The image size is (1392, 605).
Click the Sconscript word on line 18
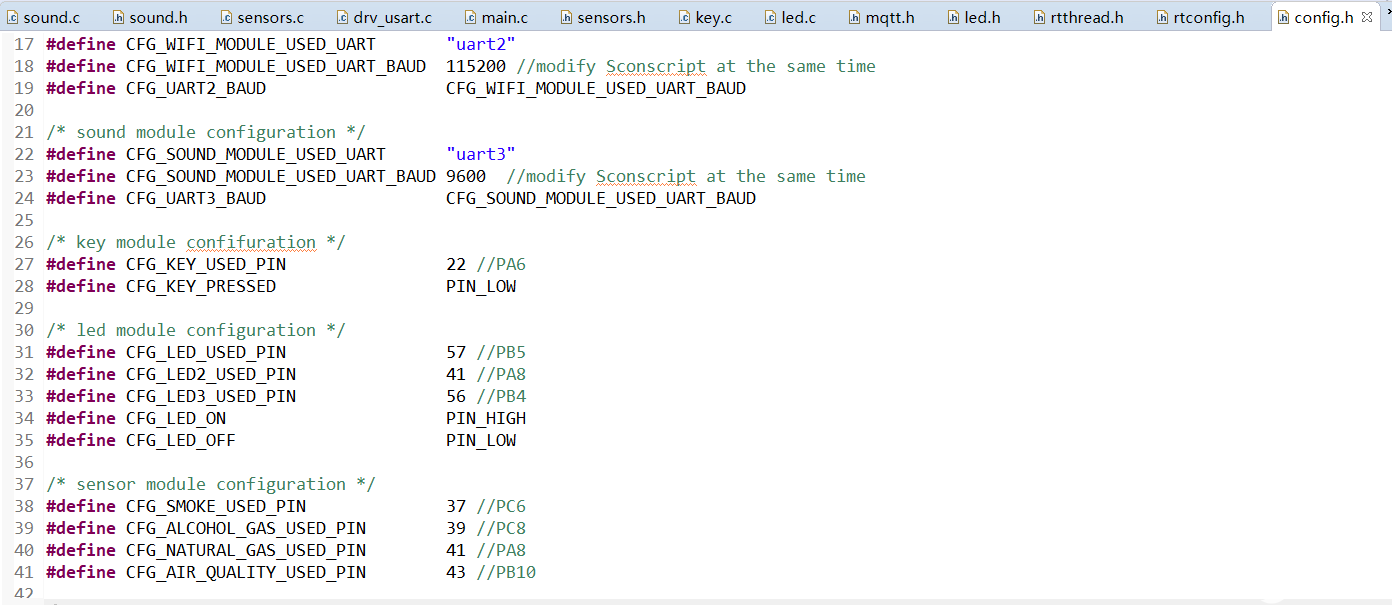point(656,66)
